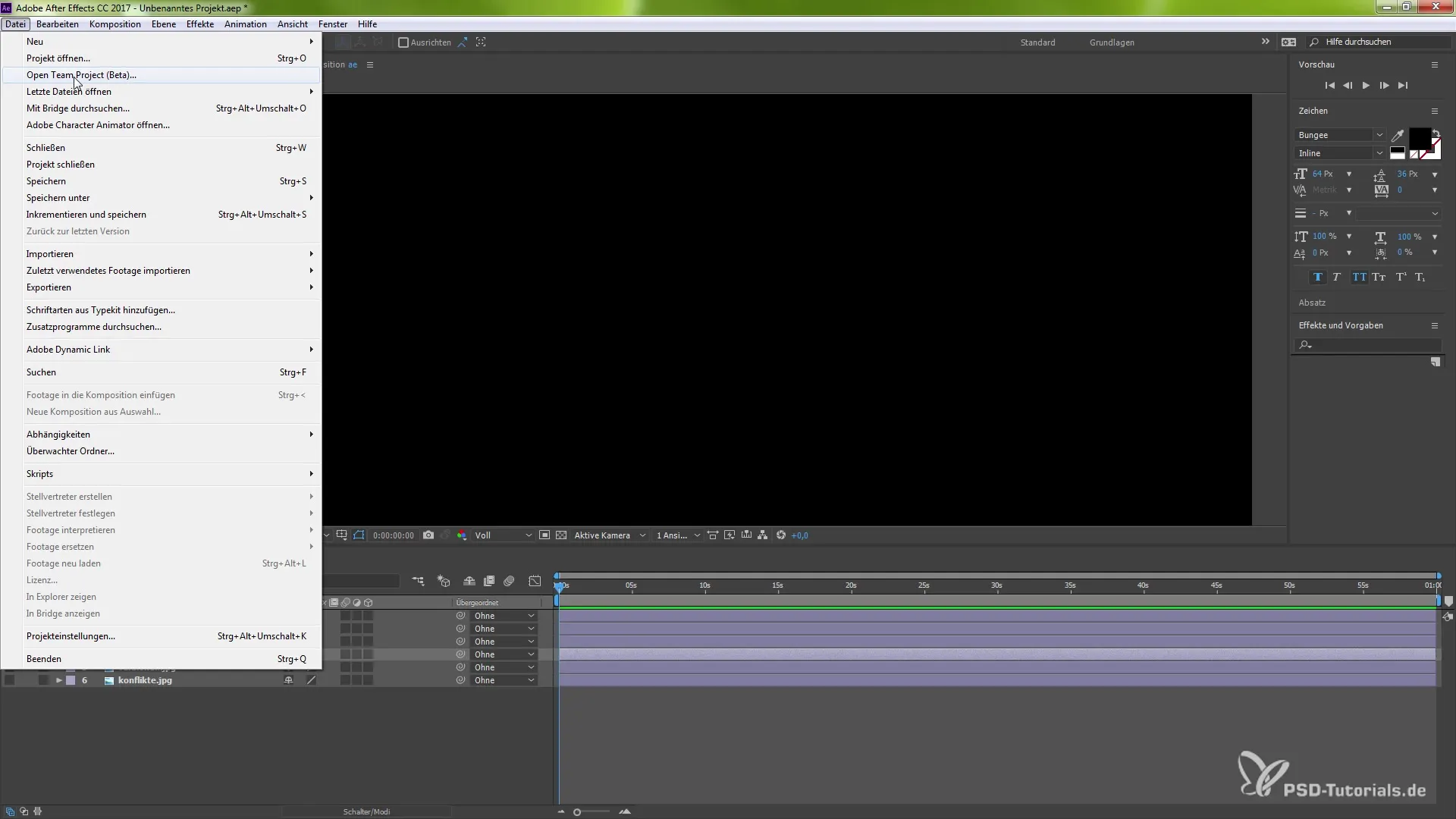Viewport: 1456px width, 819px height.
Task: Toggle All Caps text style
Action: coord(1359,278)
